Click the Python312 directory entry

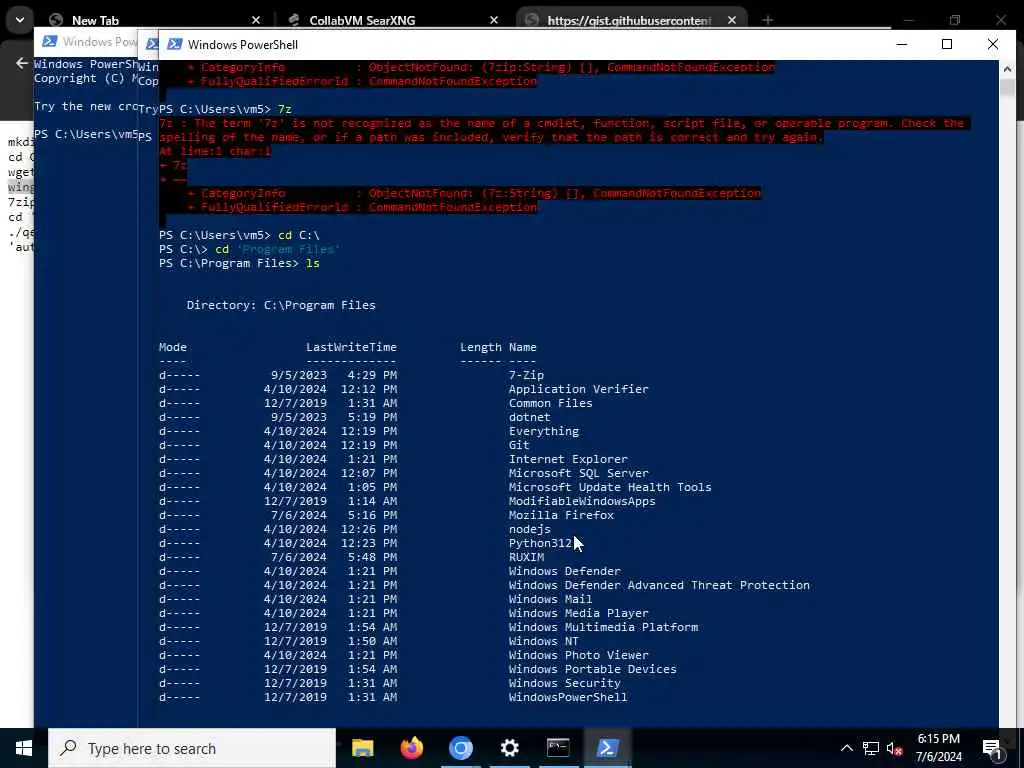tap(540, 543)
